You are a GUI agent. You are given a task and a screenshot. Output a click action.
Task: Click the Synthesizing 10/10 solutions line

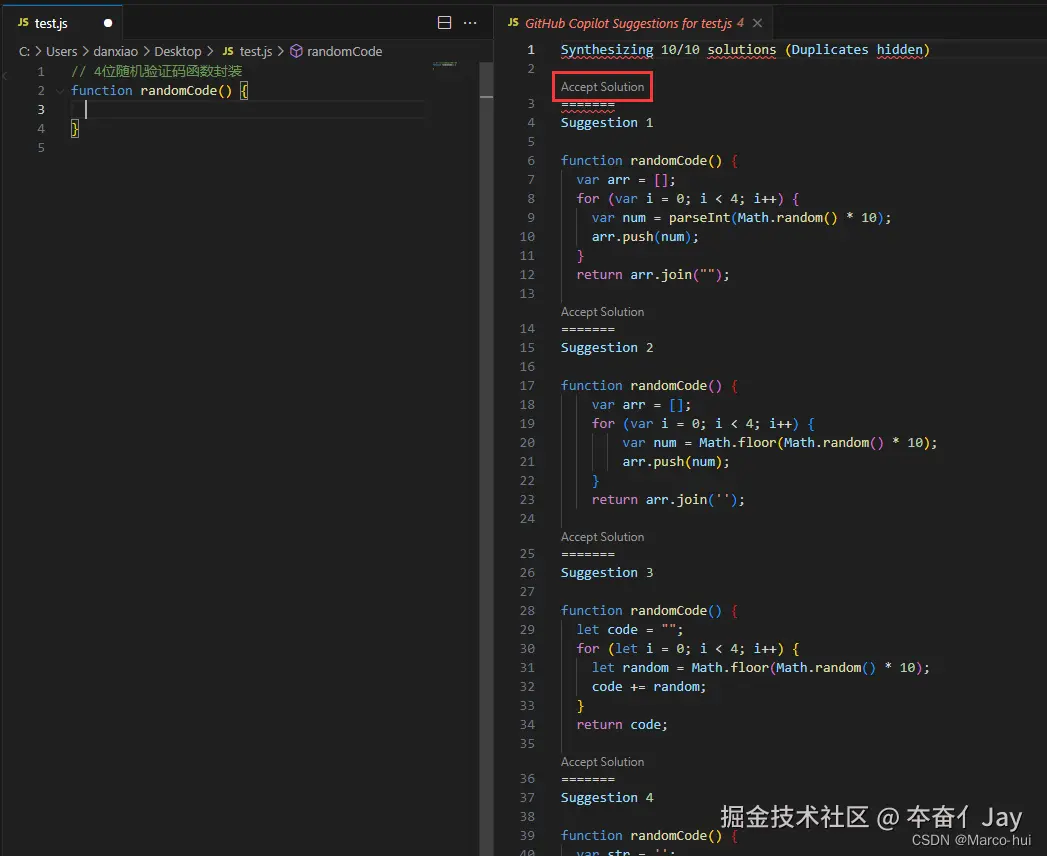pos(745,50)
